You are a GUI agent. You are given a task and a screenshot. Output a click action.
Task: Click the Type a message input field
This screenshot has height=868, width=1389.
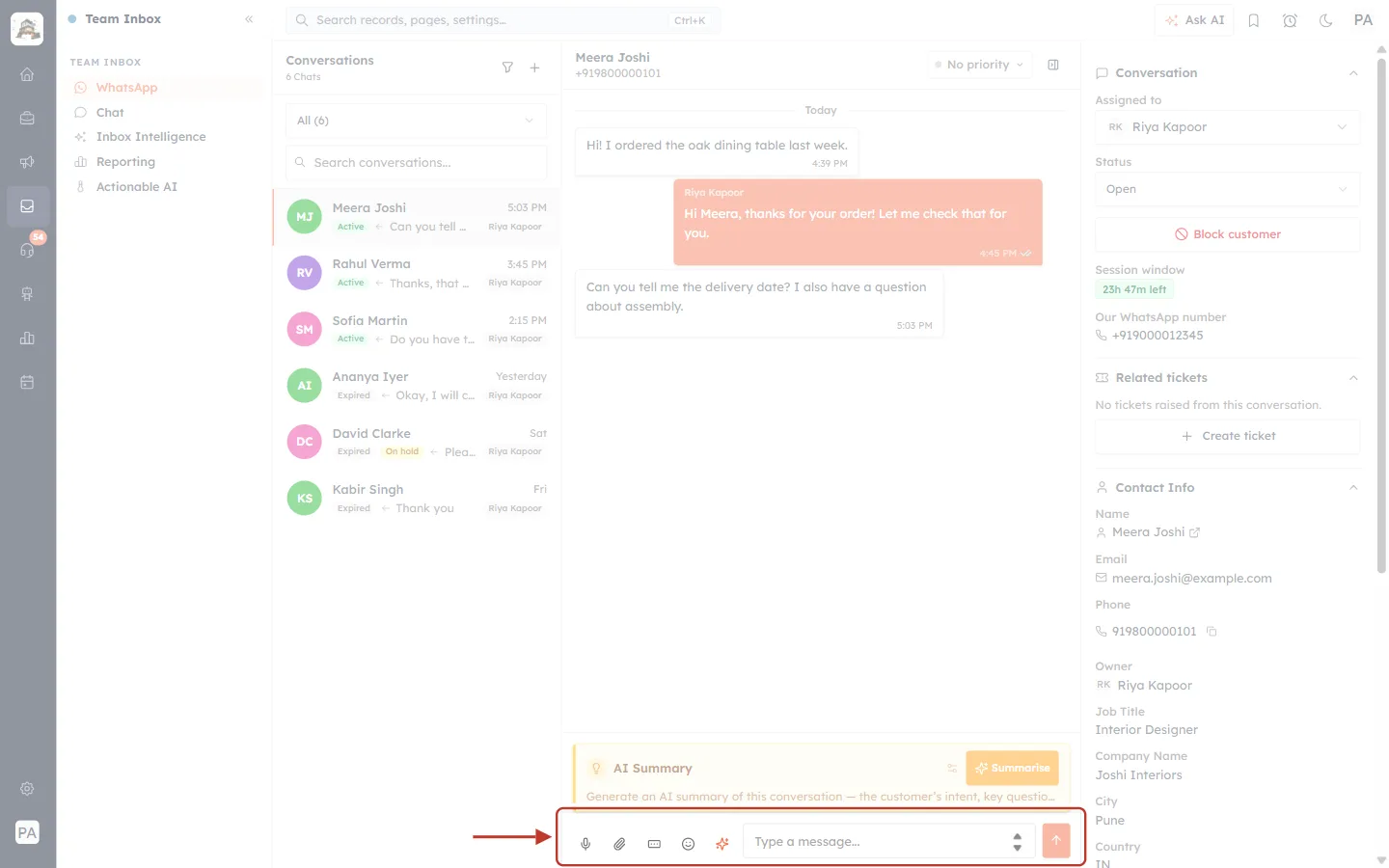(888, 842)
